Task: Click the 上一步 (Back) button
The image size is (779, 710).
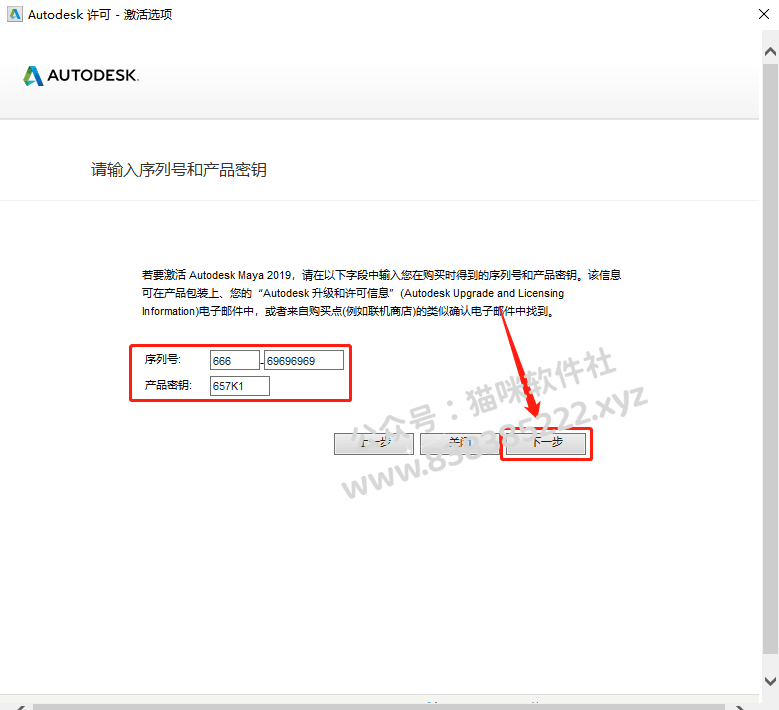Action: pyautogui.click(x=374, y=443)
